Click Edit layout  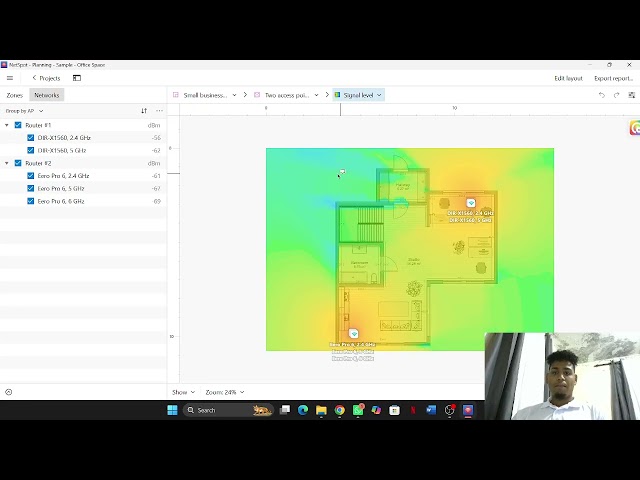pyautogui.click(x=568, y=78)
